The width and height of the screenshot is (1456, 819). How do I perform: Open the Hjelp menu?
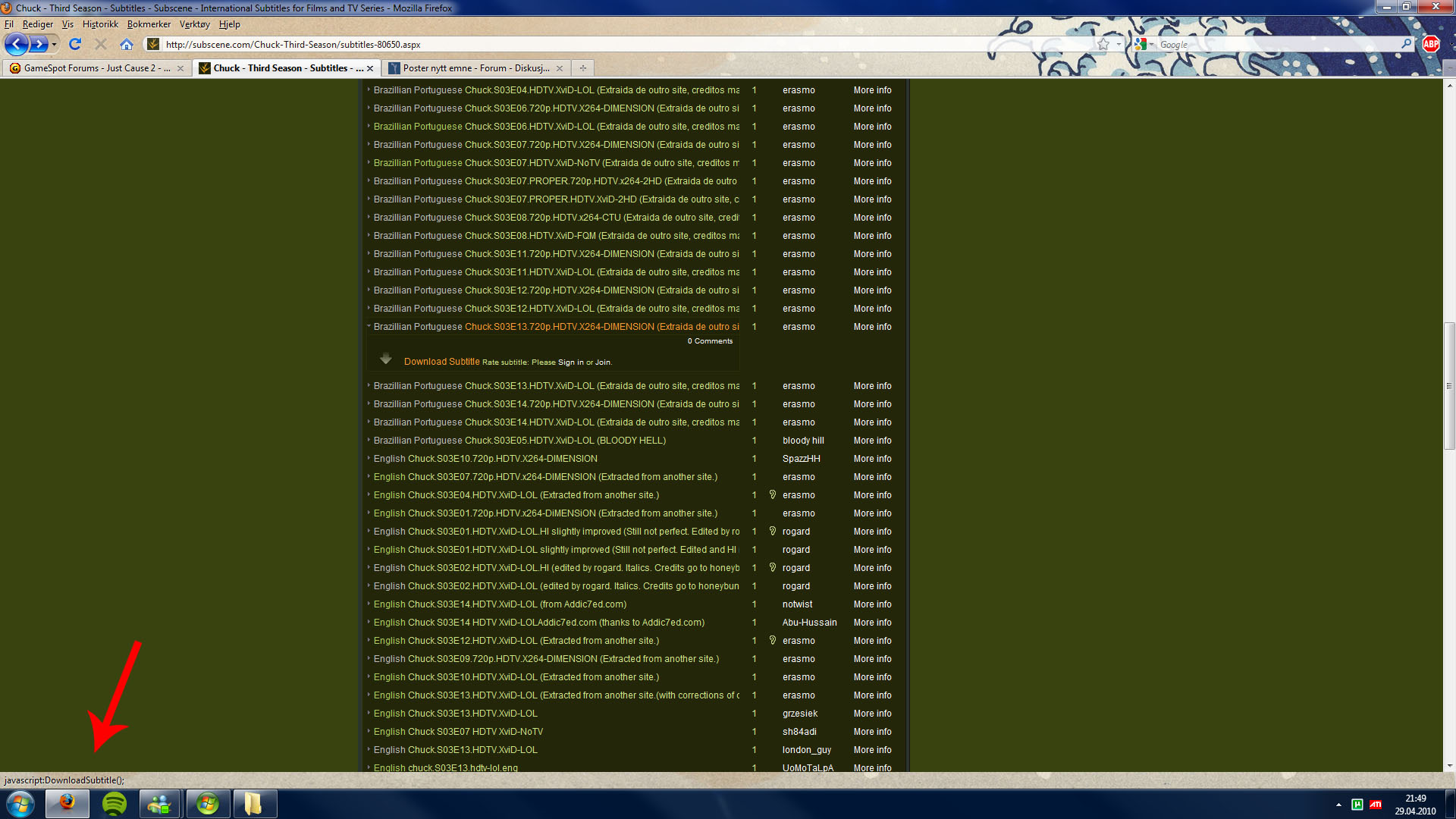click(x=230, y=24)
